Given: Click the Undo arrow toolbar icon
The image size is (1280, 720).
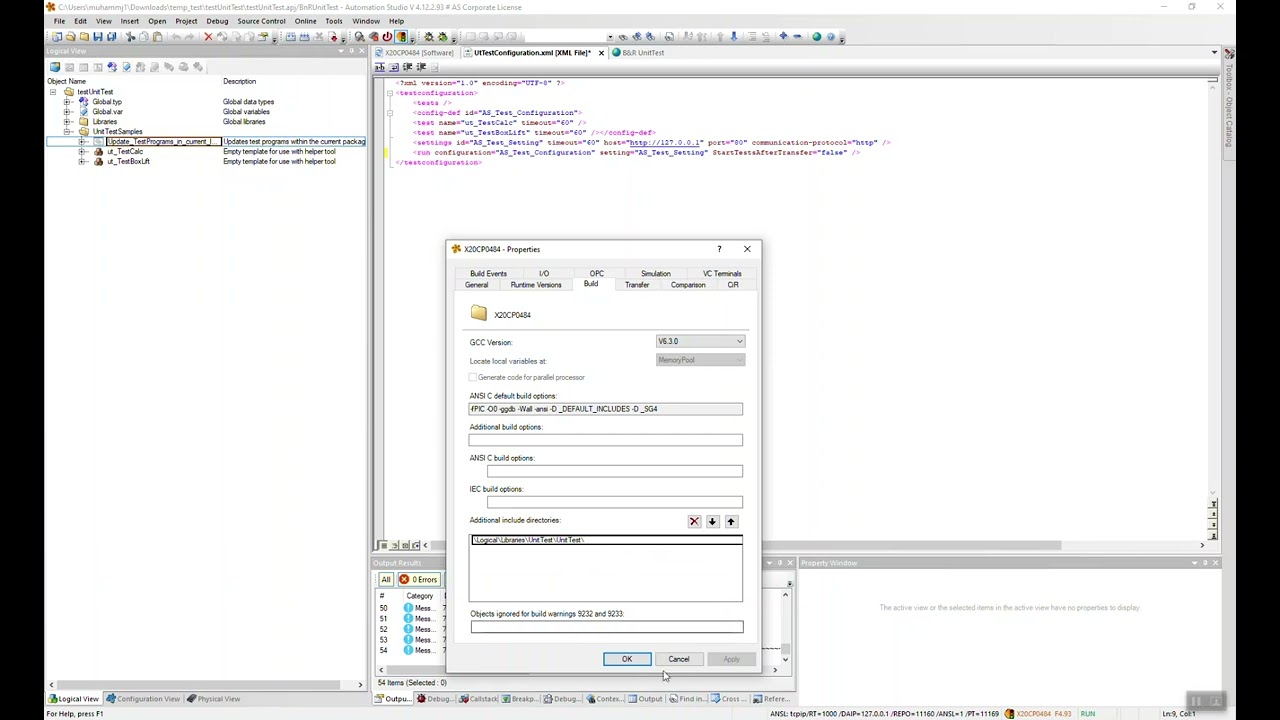Looking at the screenshot, I should click(x=177, y=37).
